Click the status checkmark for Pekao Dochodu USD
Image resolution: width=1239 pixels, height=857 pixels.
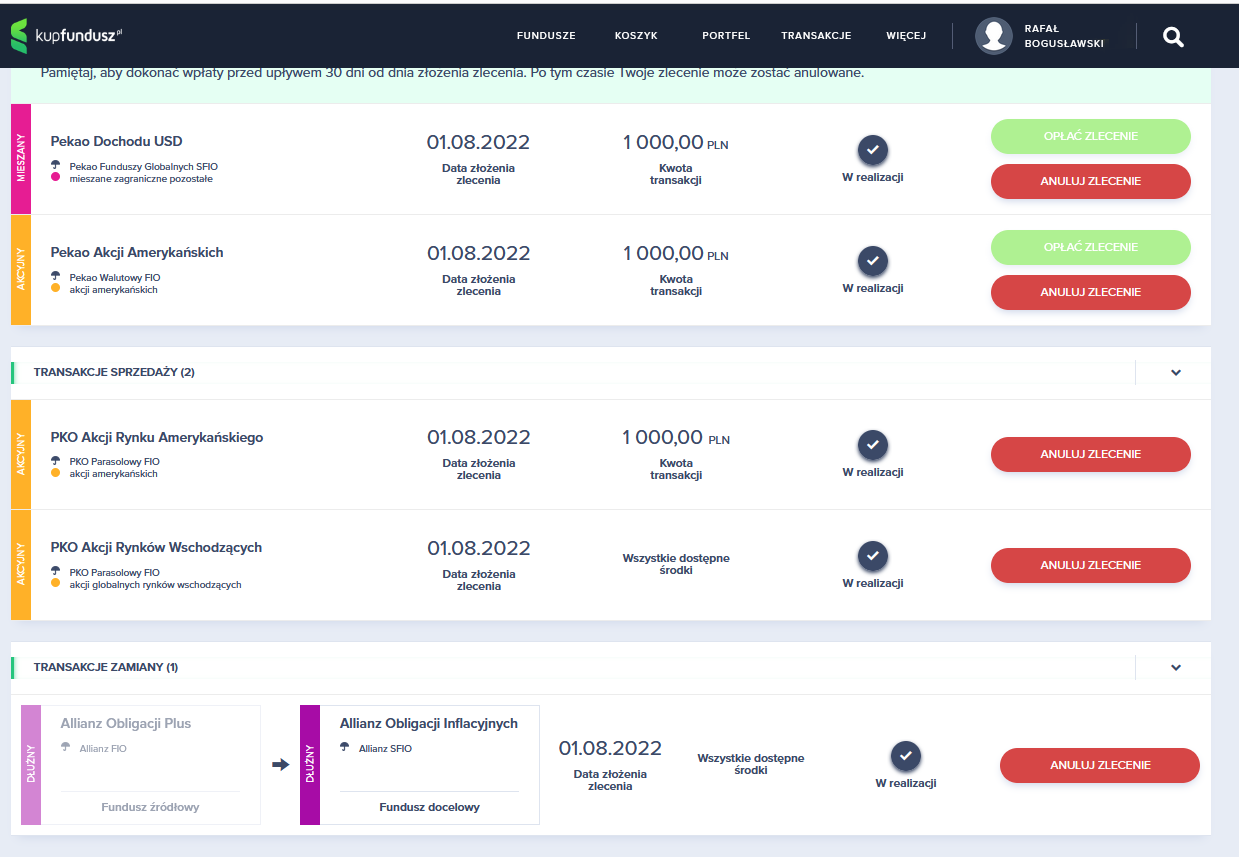coord(873,151)
